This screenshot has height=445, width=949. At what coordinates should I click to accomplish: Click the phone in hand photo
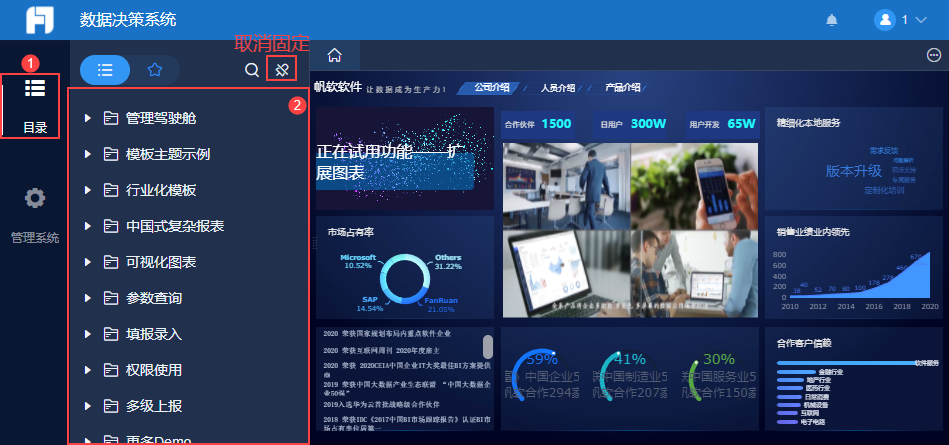695,186
